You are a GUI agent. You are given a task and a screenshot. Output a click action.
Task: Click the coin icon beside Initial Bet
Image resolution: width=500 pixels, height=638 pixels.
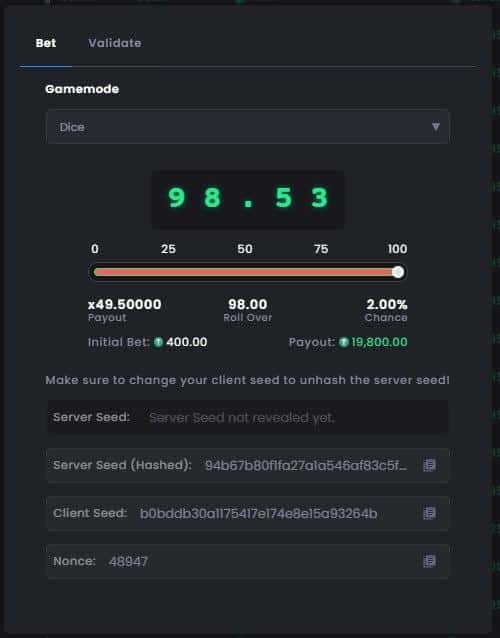pos(158,342)
